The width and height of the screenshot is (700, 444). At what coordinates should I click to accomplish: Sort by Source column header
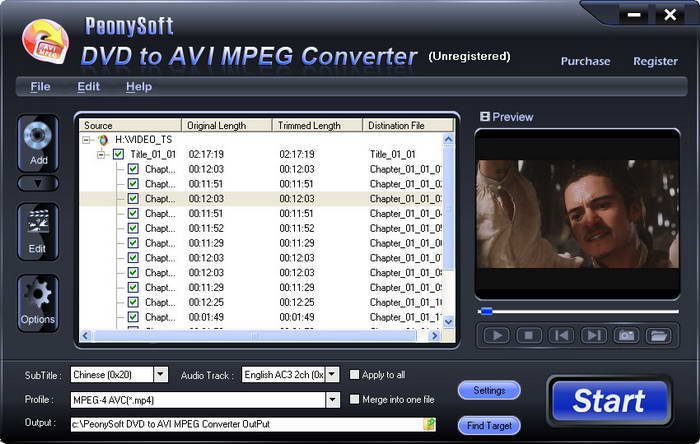pyautogui.click(x=130, y=125)
